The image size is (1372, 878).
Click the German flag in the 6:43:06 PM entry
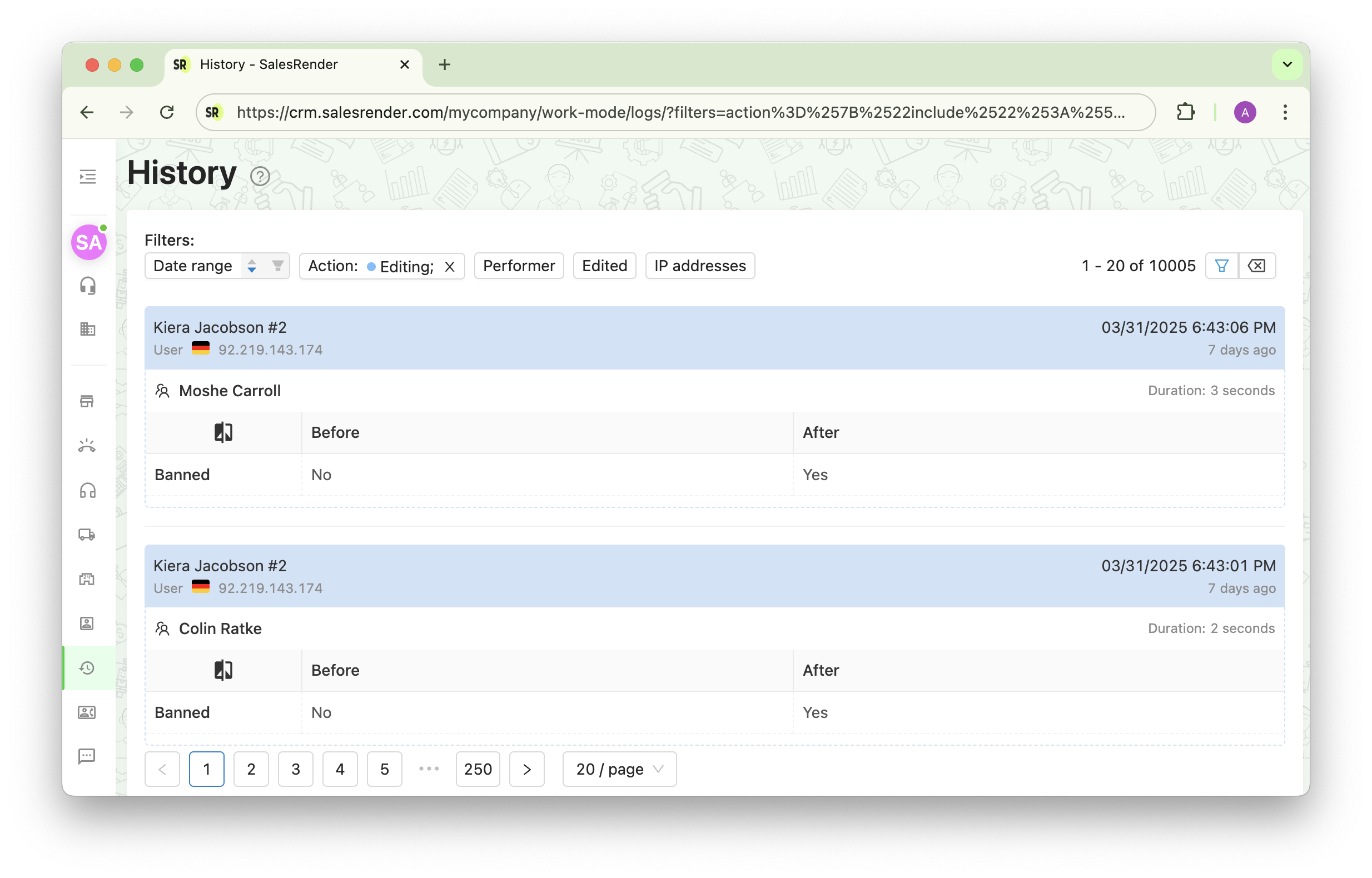tap(200, 348)
